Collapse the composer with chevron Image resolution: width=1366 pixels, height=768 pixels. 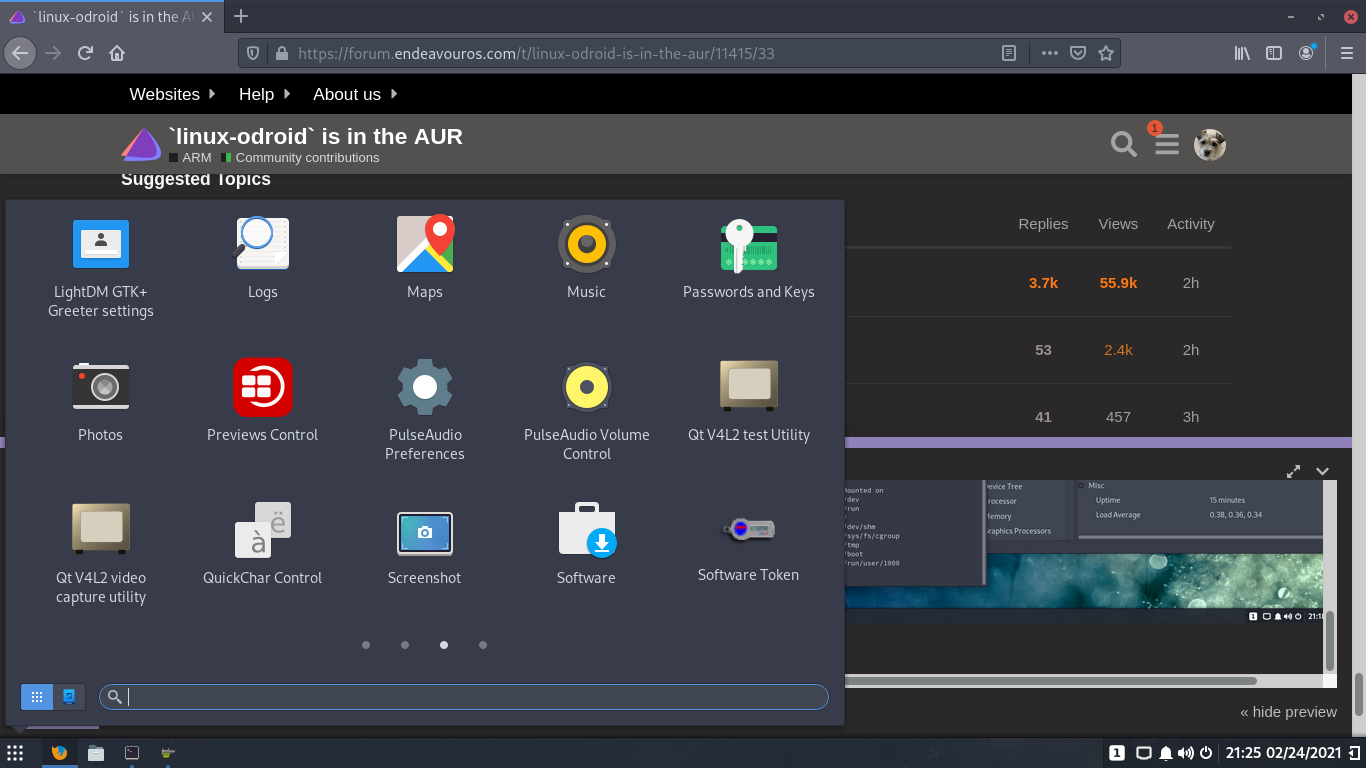point(1322,471)
